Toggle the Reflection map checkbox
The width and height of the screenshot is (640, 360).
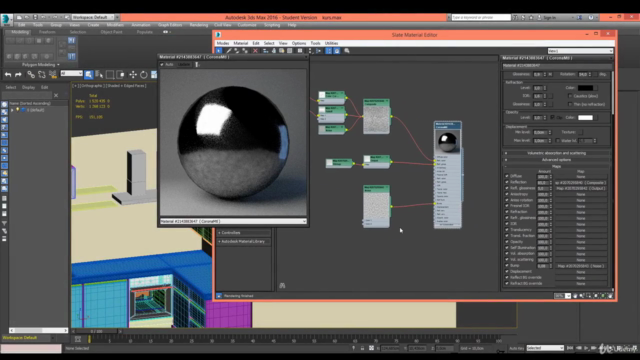click(x=507, y=182)
